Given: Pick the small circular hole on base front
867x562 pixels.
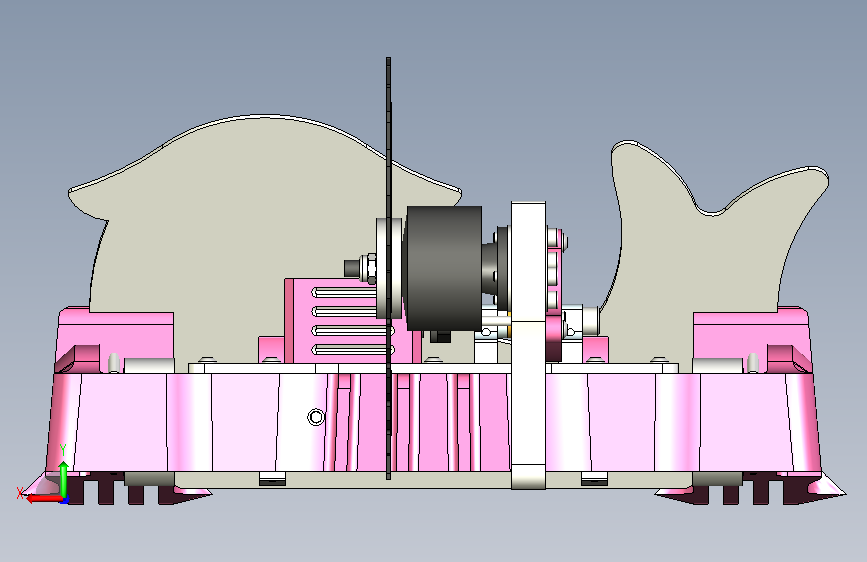Looking at the screenshot, I should coord(316,417).
